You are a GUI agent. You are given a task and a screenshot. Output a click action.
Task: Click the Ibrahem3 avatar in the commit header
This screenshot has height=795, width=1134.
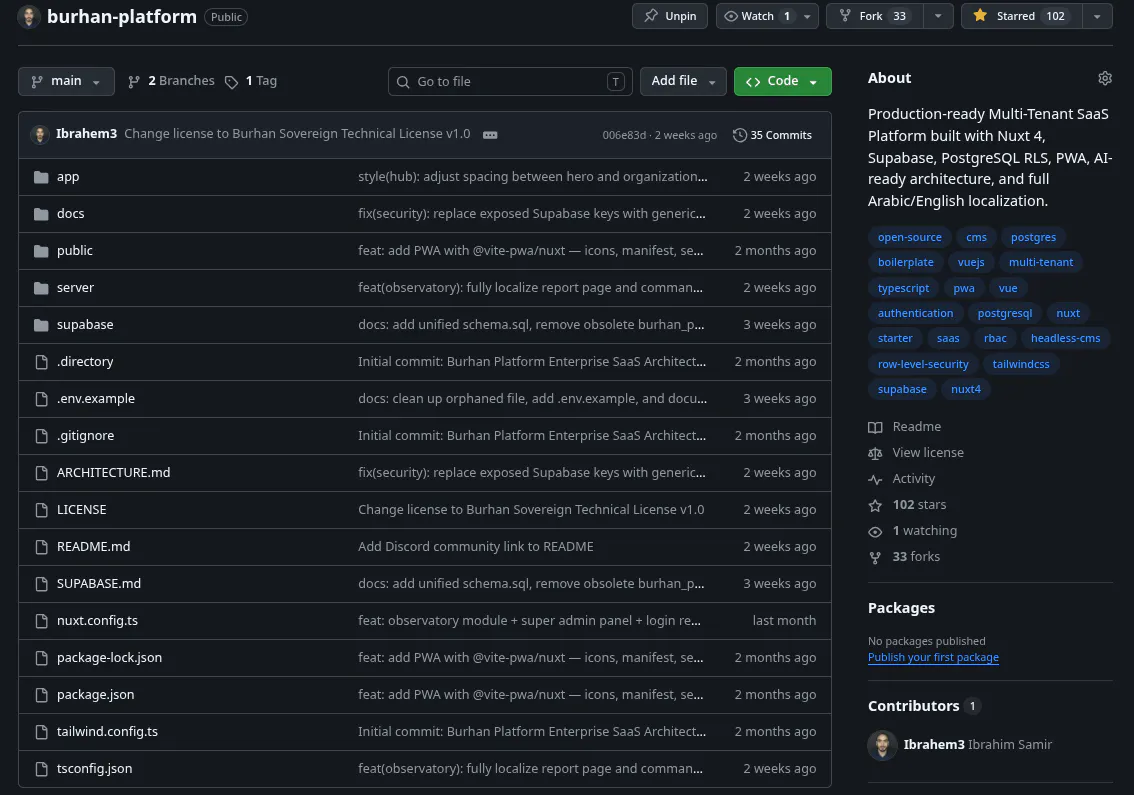pyautogui.click(x=40, y=135)
